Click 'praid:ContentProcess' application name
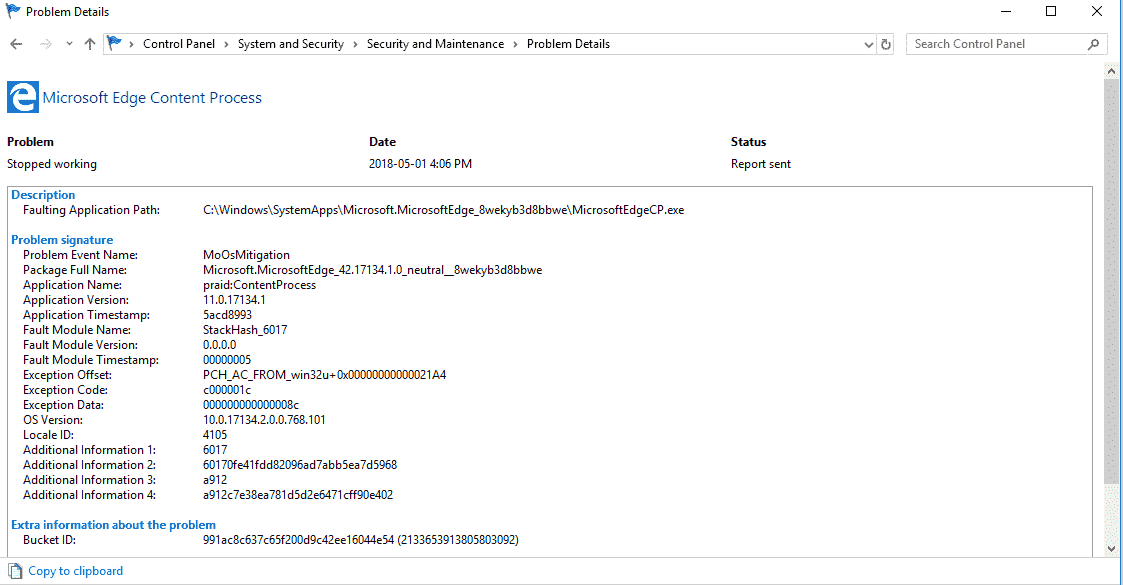The width and height of the screenshot is (1123, 585). [x=259, y=285]
